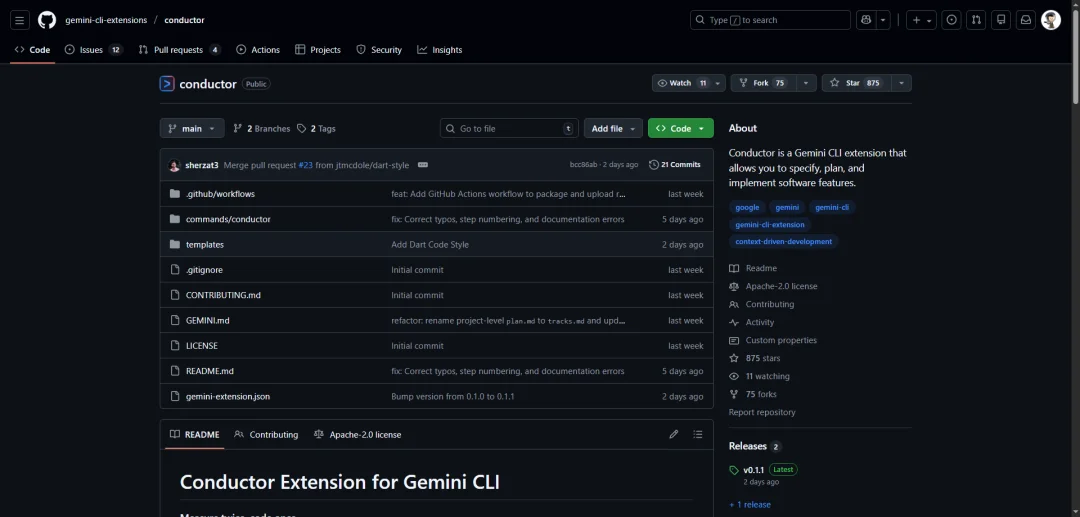Switch to the Pull requests tab
The height and width of the screenshot is (517, 1080).
pyautogui.click(x=179, y=50)
